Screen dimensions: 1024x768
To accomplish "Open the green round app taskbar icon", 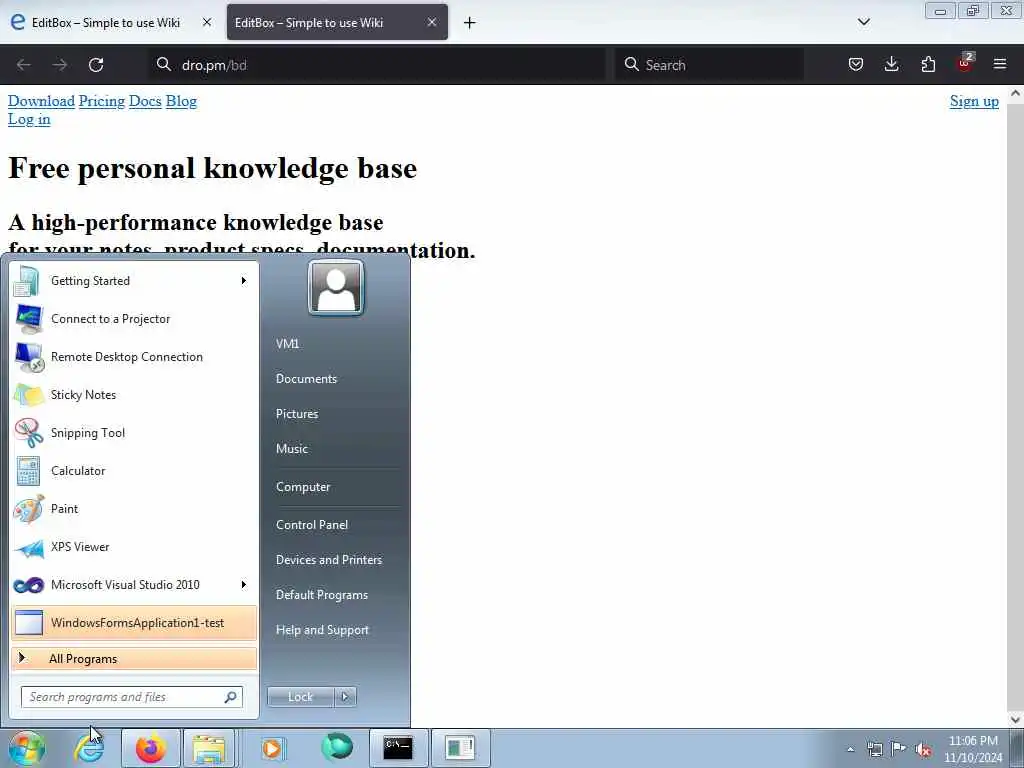I will point(336,748).
